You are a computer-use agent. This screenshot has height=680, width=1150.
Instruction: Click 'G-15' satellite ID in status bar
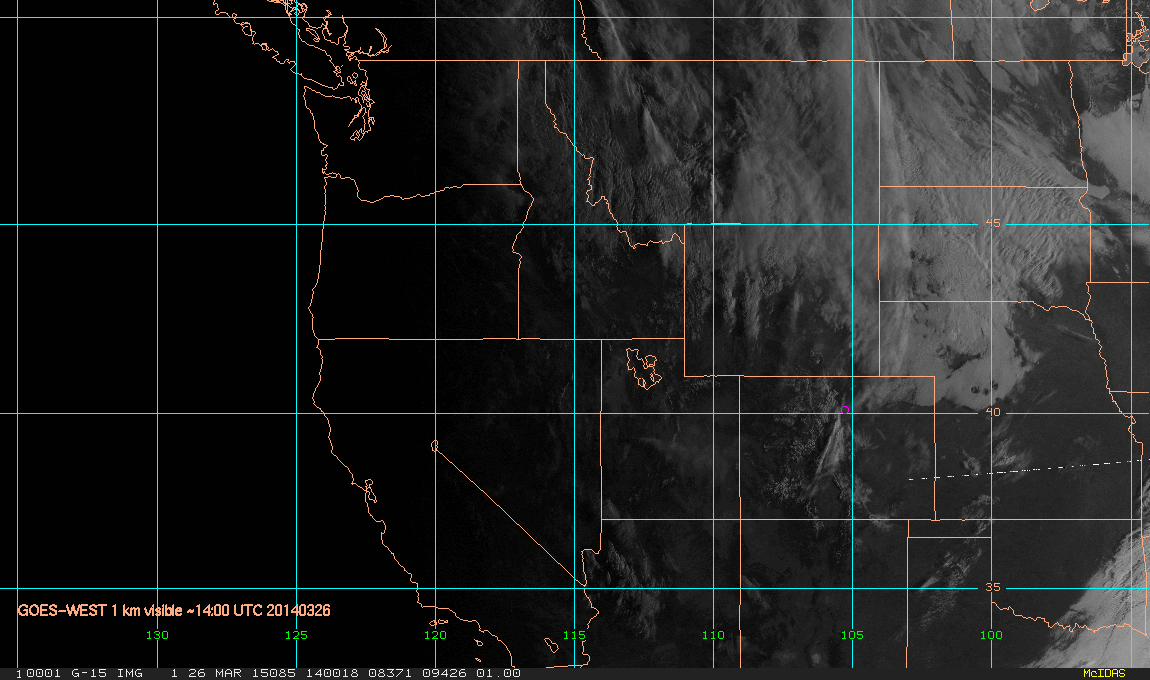coord(88,673)
